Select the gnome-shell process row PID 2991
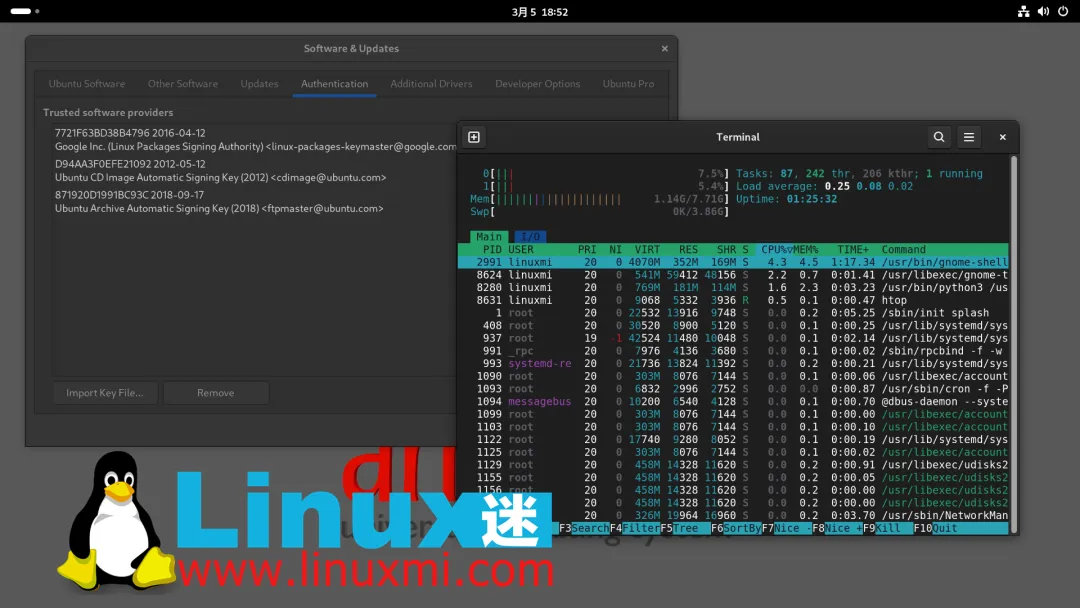The width and height of the screenshot is (1080, 608). 733,262
